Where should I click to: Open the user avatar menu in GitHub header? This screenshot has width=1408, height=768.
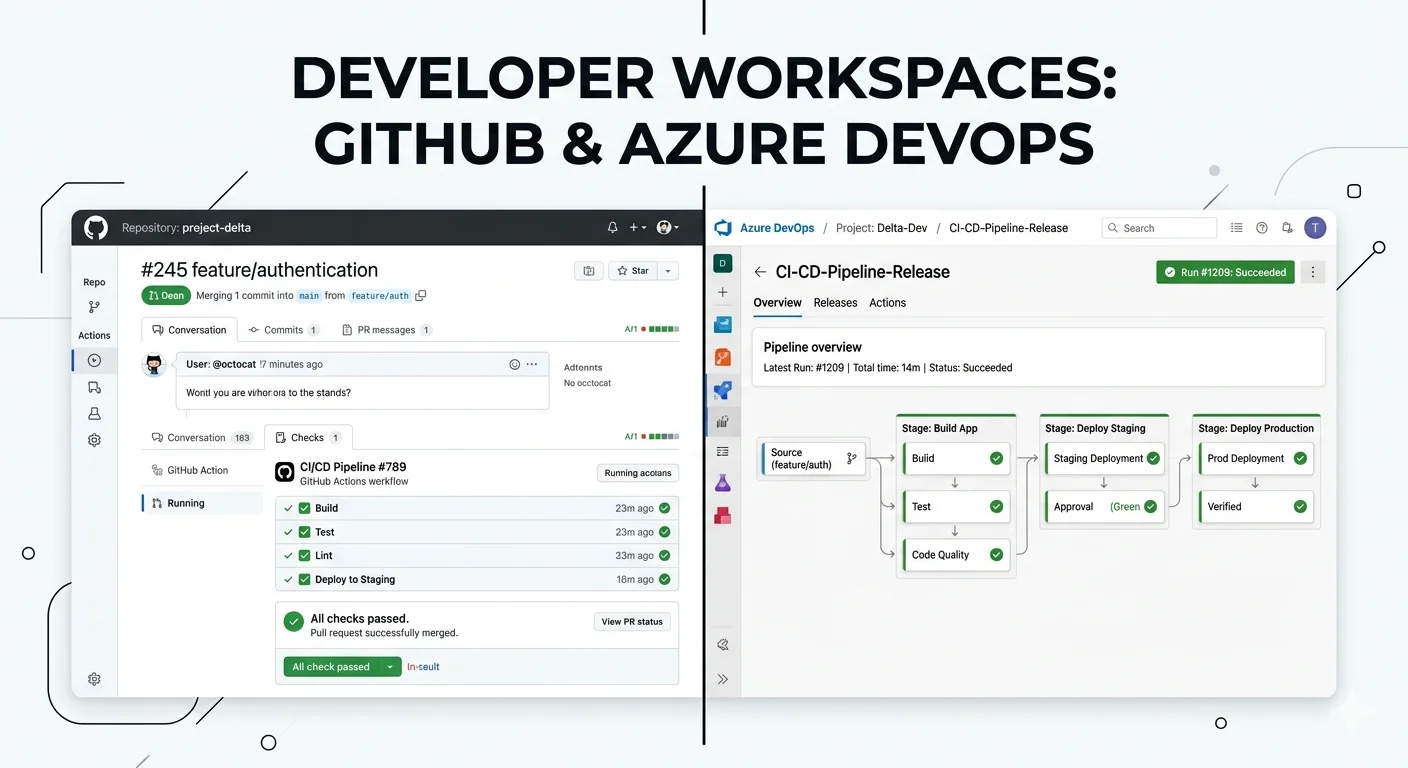click(x=667, y=228)
